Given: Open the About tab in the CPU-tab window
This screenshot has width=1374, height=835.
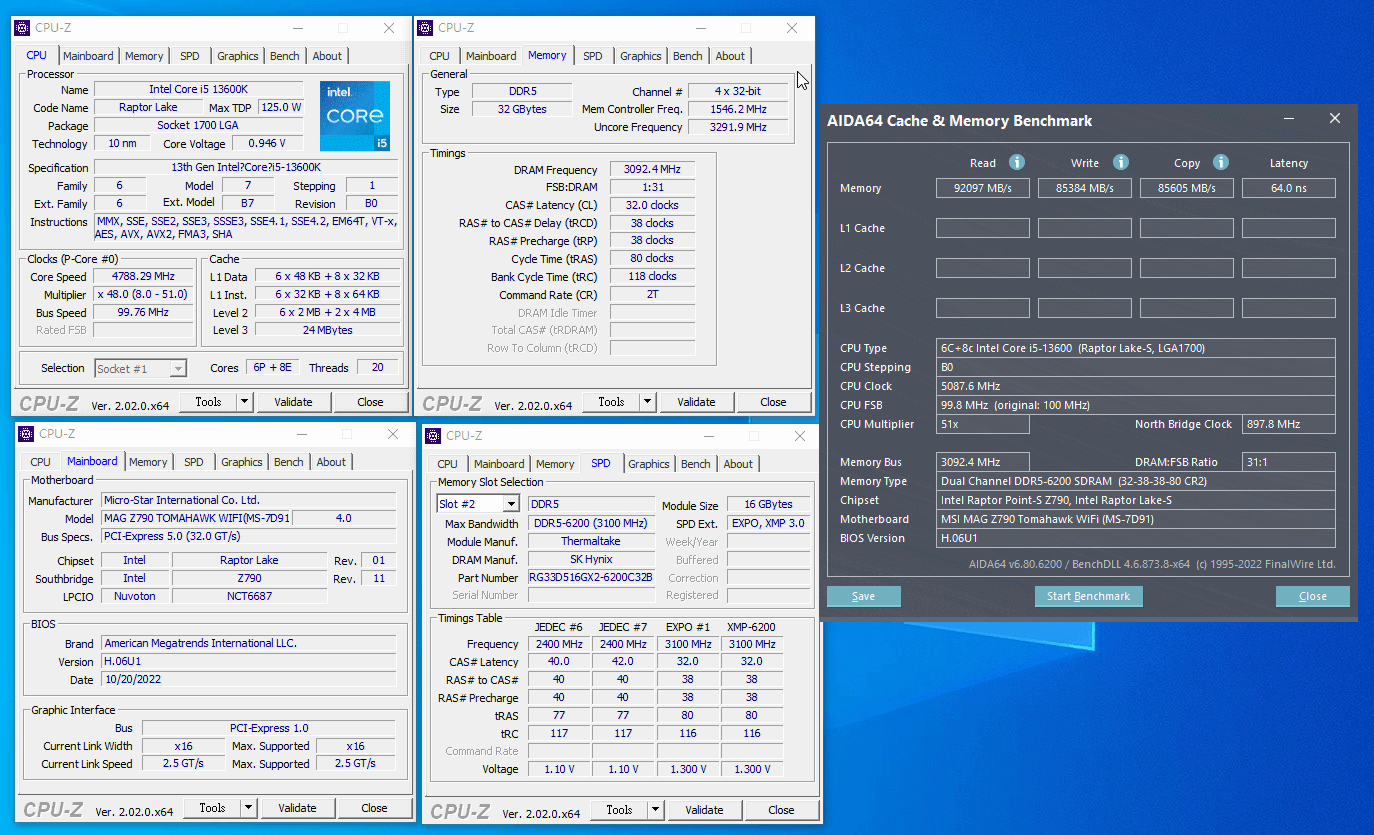Looking at the screenshot, I should point(327,56).
